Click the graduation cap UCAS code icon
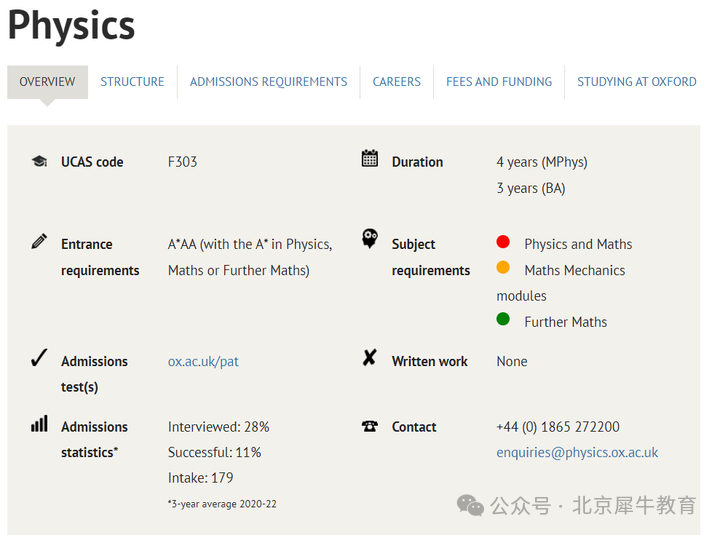720x535 pixels. tap(39, 161)
